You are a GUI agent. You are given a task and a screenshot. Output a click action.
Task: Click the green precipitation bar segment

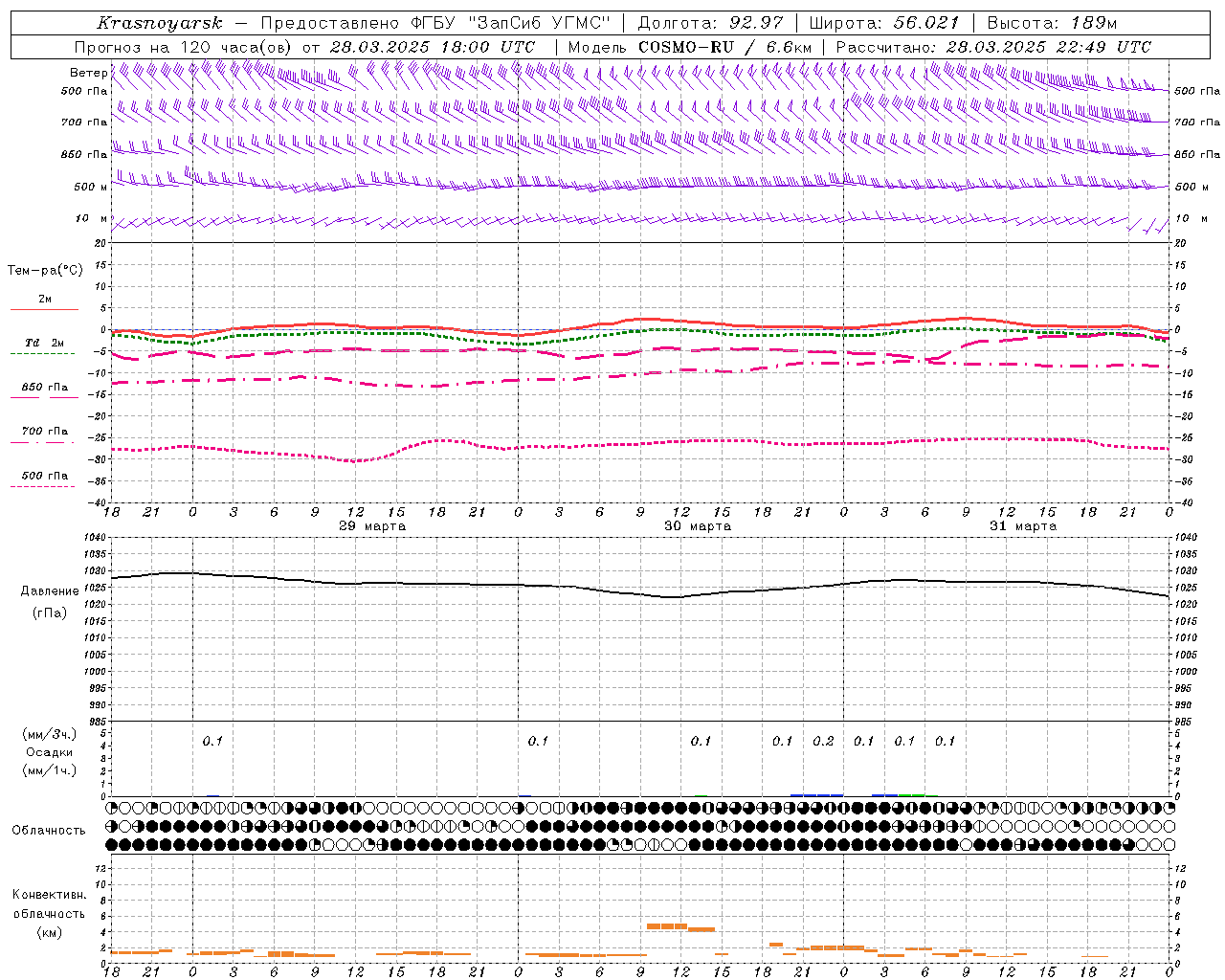point(912,794)
